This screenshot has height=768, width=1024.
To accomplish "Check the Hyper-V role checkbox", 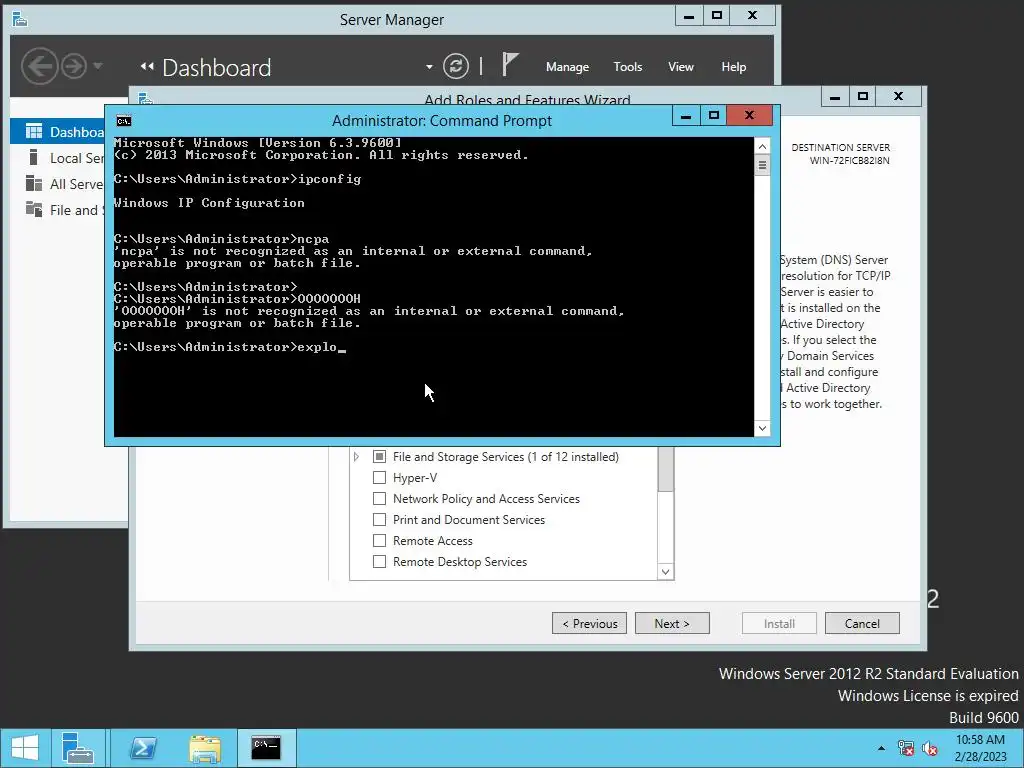I will (x=379, y=477).
